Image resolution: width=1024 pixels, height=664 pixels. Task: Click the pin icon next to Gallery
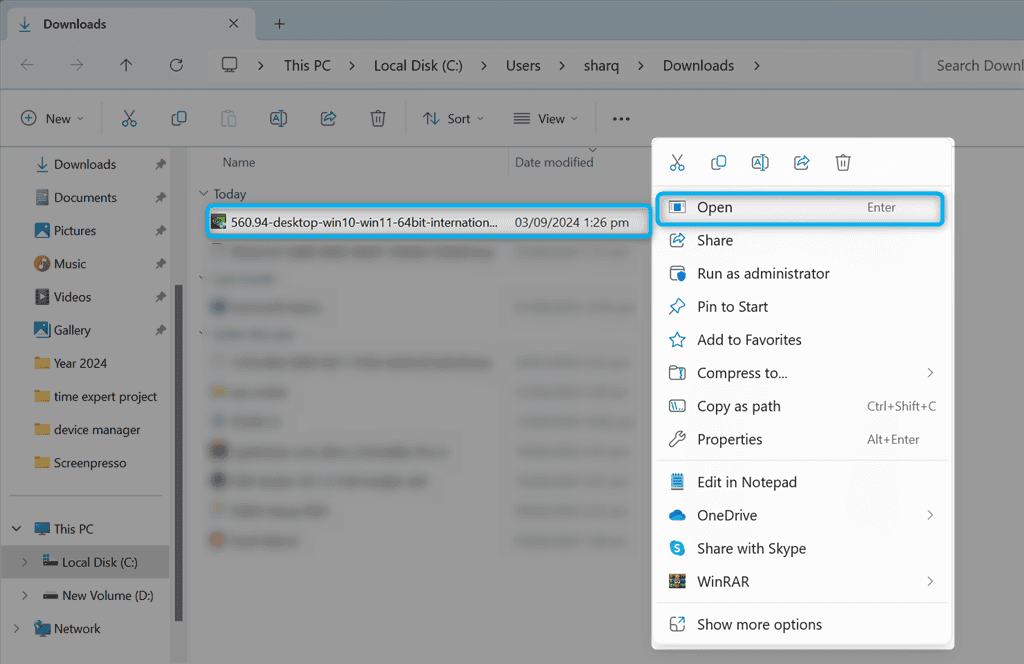[160, 330]
